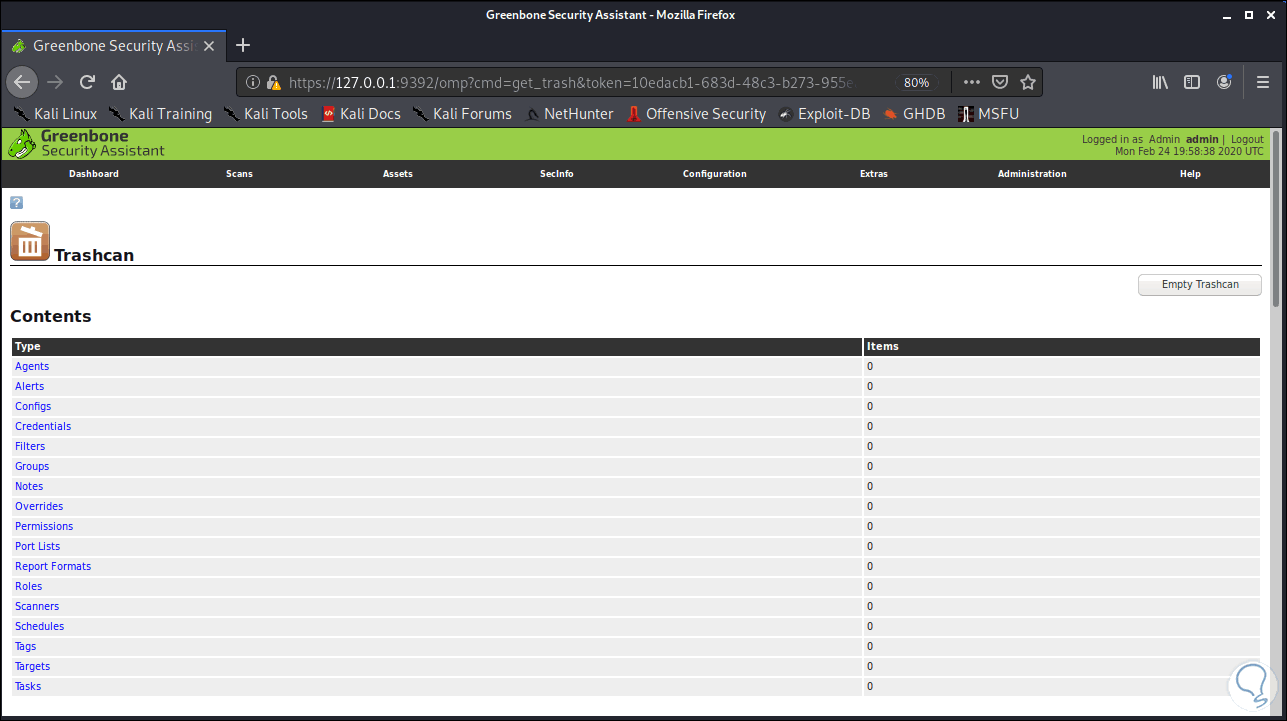Jump to Agents in trashcan contents
The width and height of the screenshot is (1287, 721).
tap(32, 366)
